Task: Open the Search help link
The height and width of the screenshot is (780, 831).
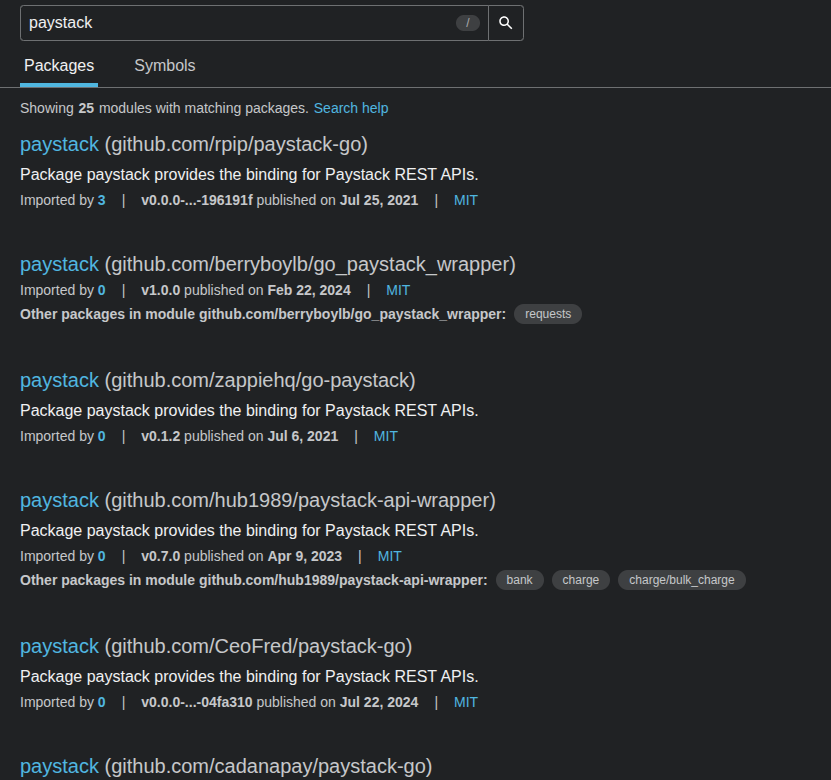Action: point(351,108)
